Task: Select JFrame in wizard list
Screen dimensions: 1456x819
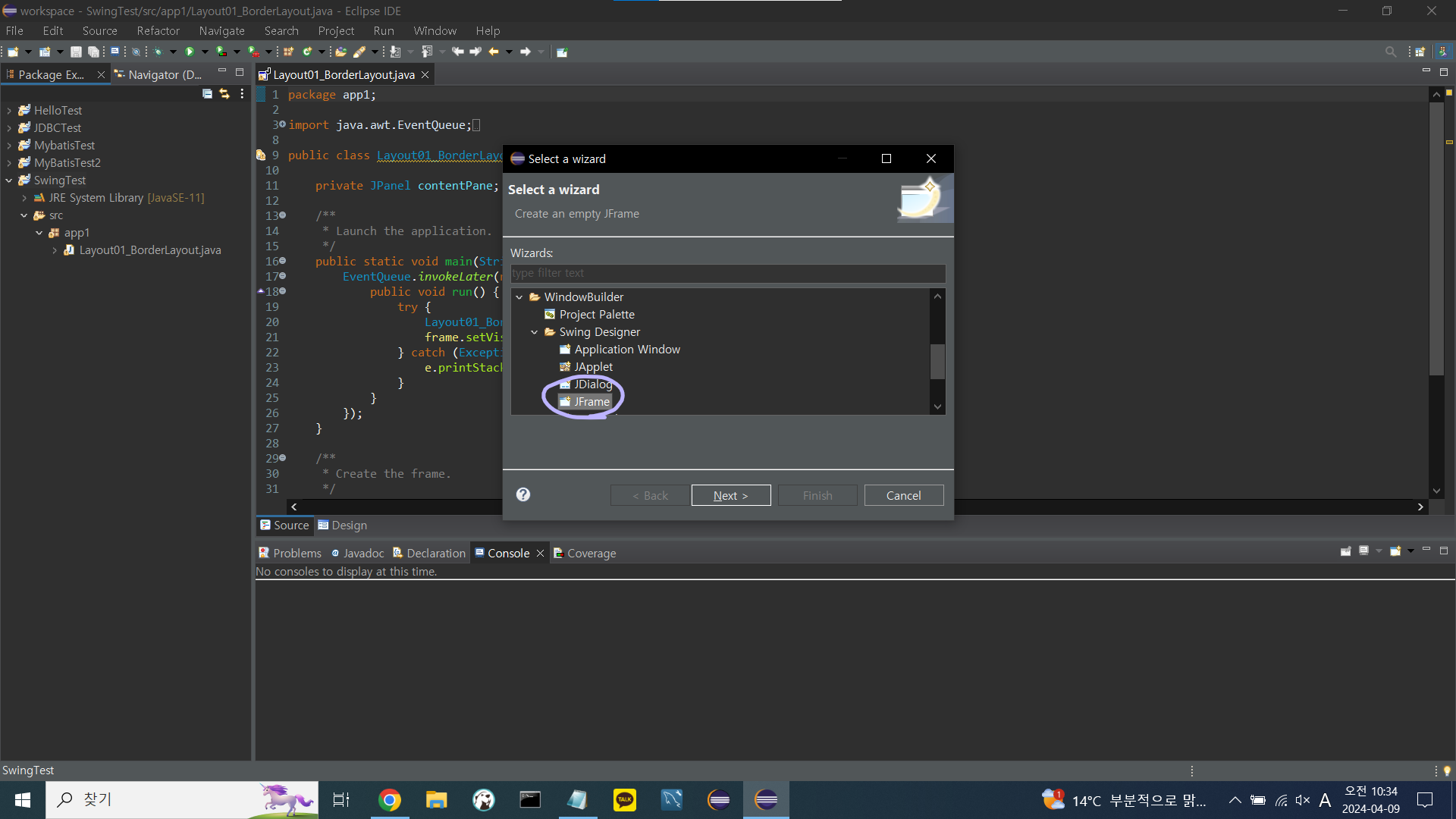Action: pyautogui.click(x=585, y=402)
